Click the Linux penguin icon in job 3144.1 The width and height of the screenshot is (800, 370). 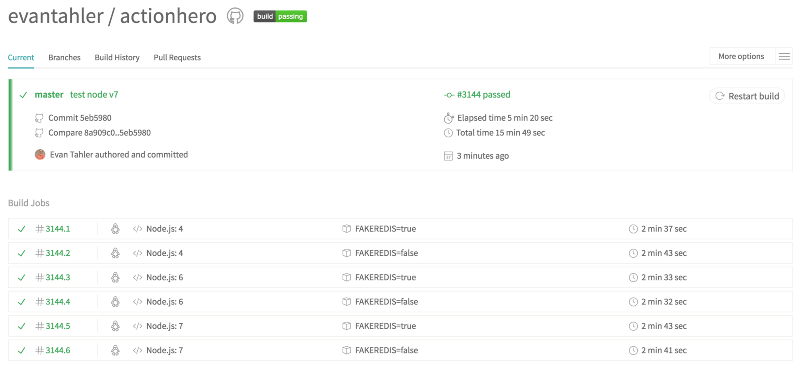(x=115, y=229)
